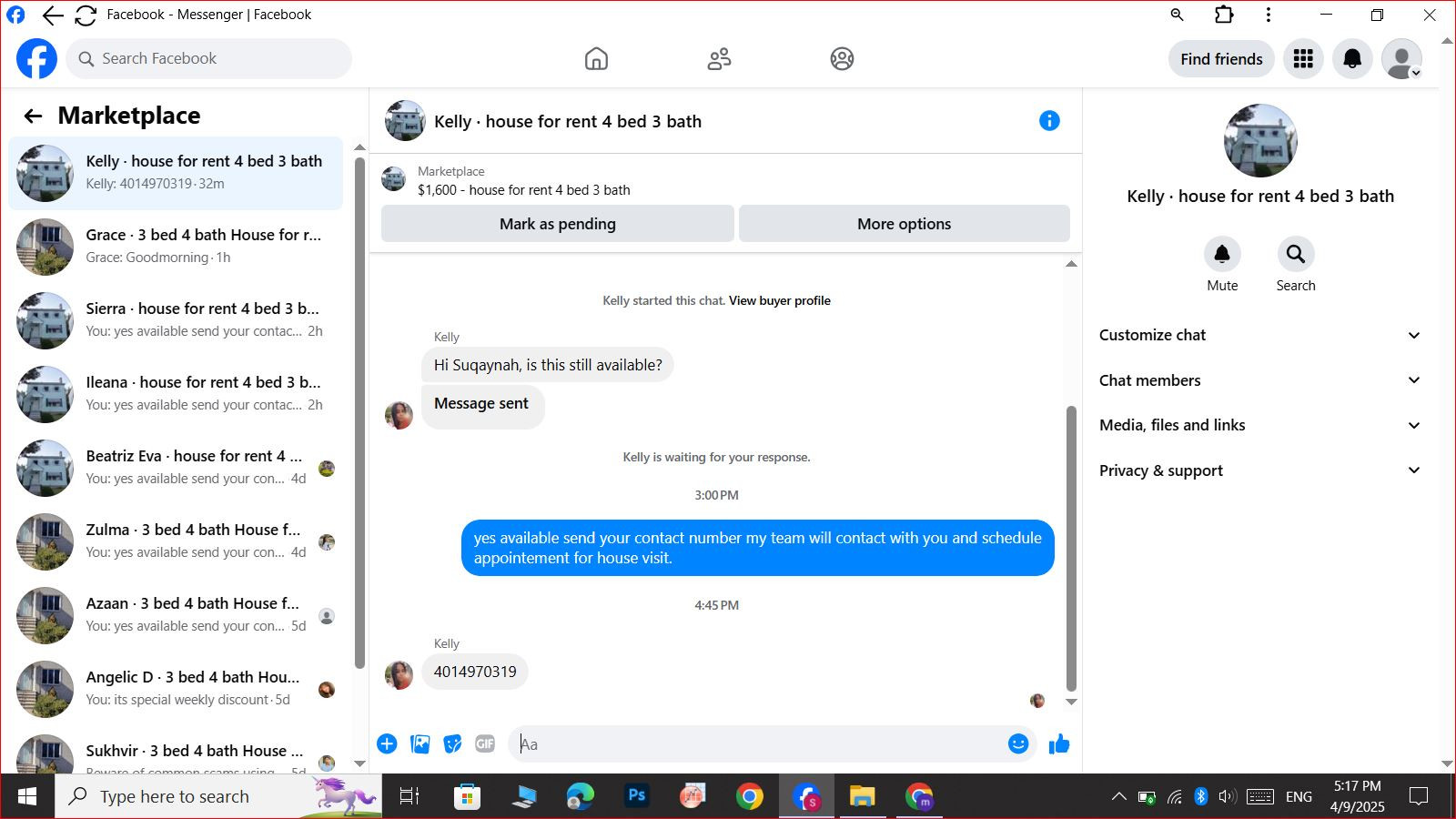Click the back arrow beside Marketplace

(33, 116)
